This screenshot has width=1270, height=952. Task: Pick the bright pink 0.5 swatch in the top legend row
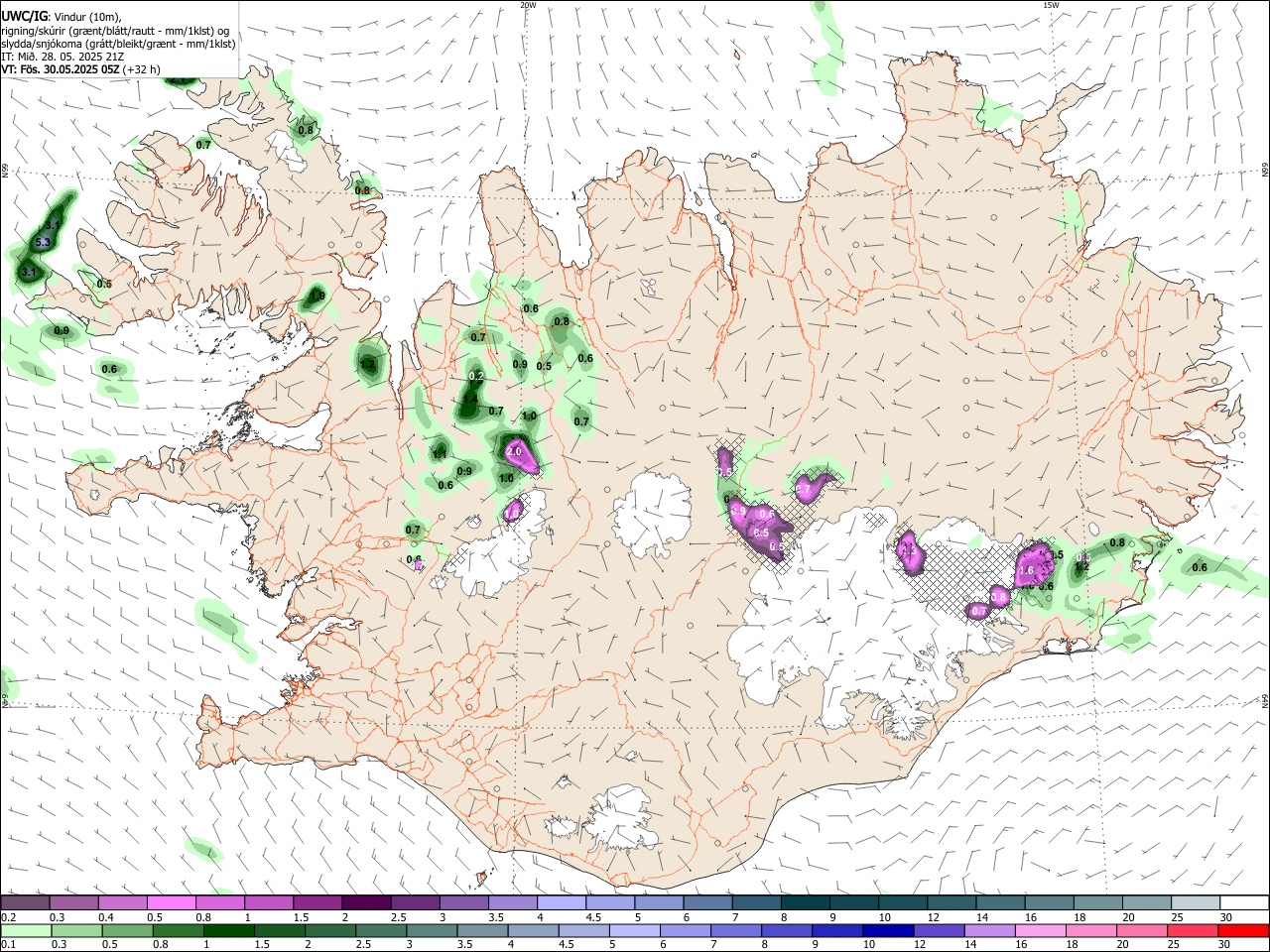coord(171,903)
